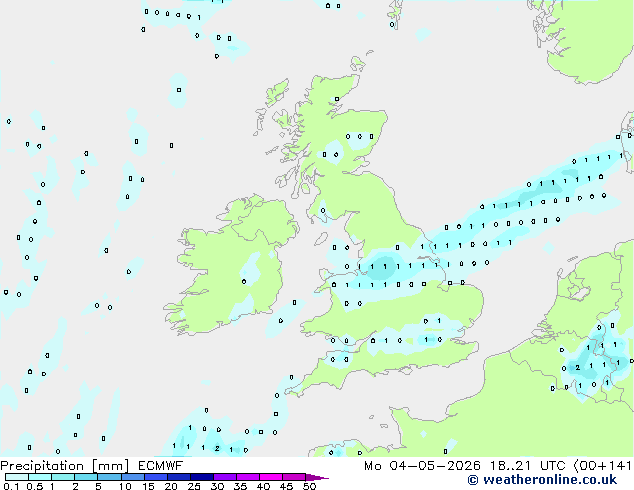
Task: Click the purple arrow end of the legend
Action: 317,477
